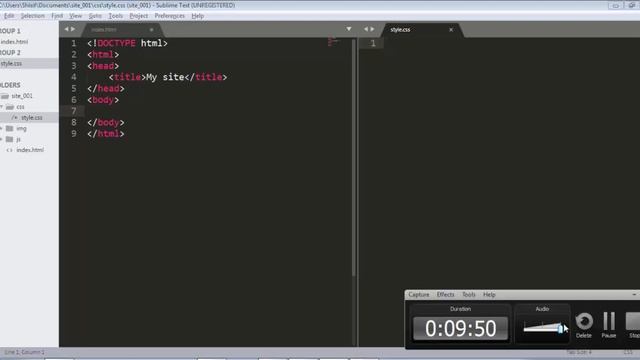The width and height of the screenshot is (640, 360).
Task: Go to previous tab in right pane
Action: click(366, 29)
